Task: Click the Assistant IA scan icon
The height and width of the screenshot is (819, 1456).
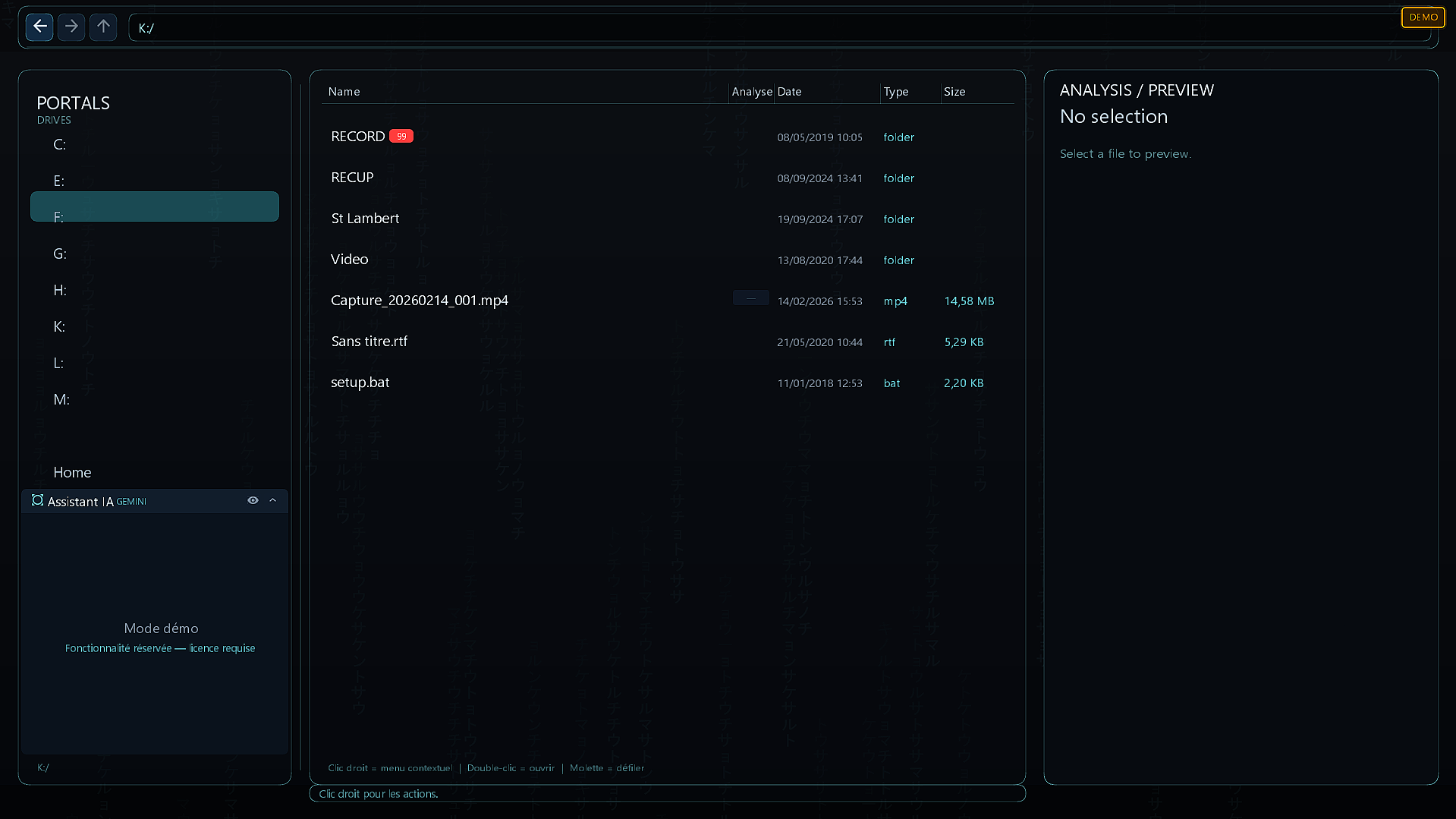Action: [37, 500]
